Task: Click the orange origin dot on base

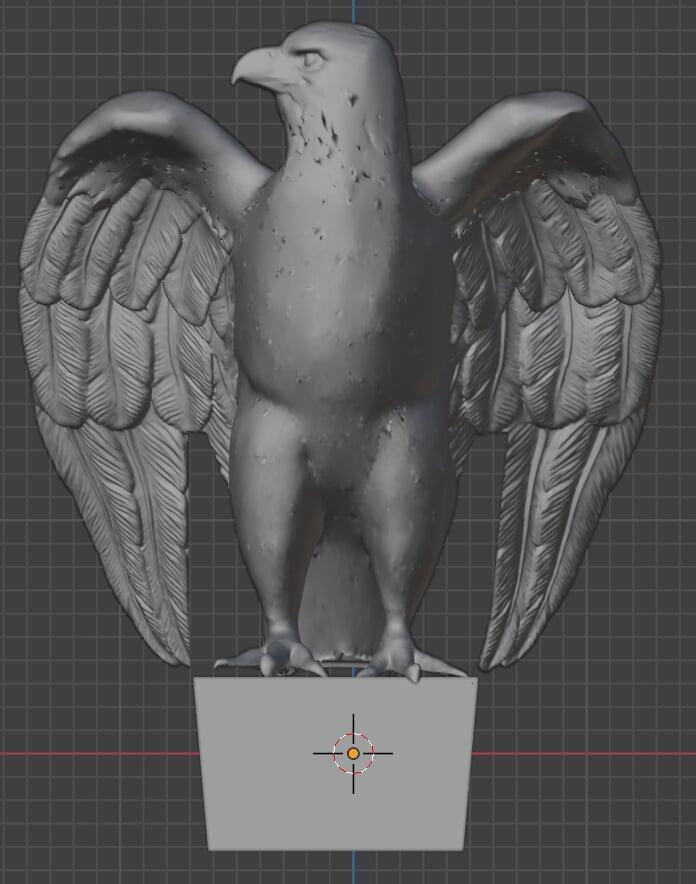Action: [353, 753]
